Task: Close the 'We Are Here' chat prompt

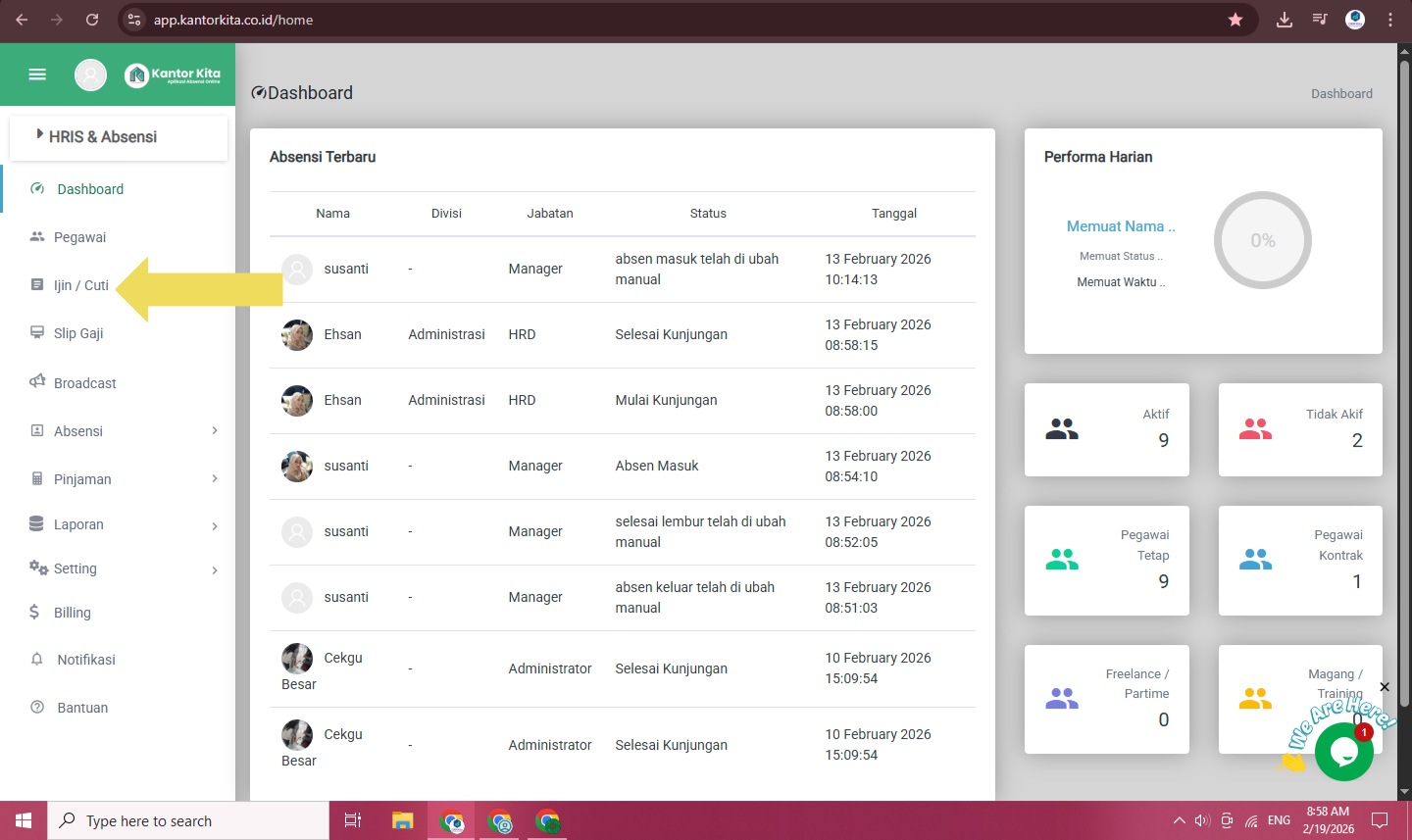Action: [x=1385, y=687]
